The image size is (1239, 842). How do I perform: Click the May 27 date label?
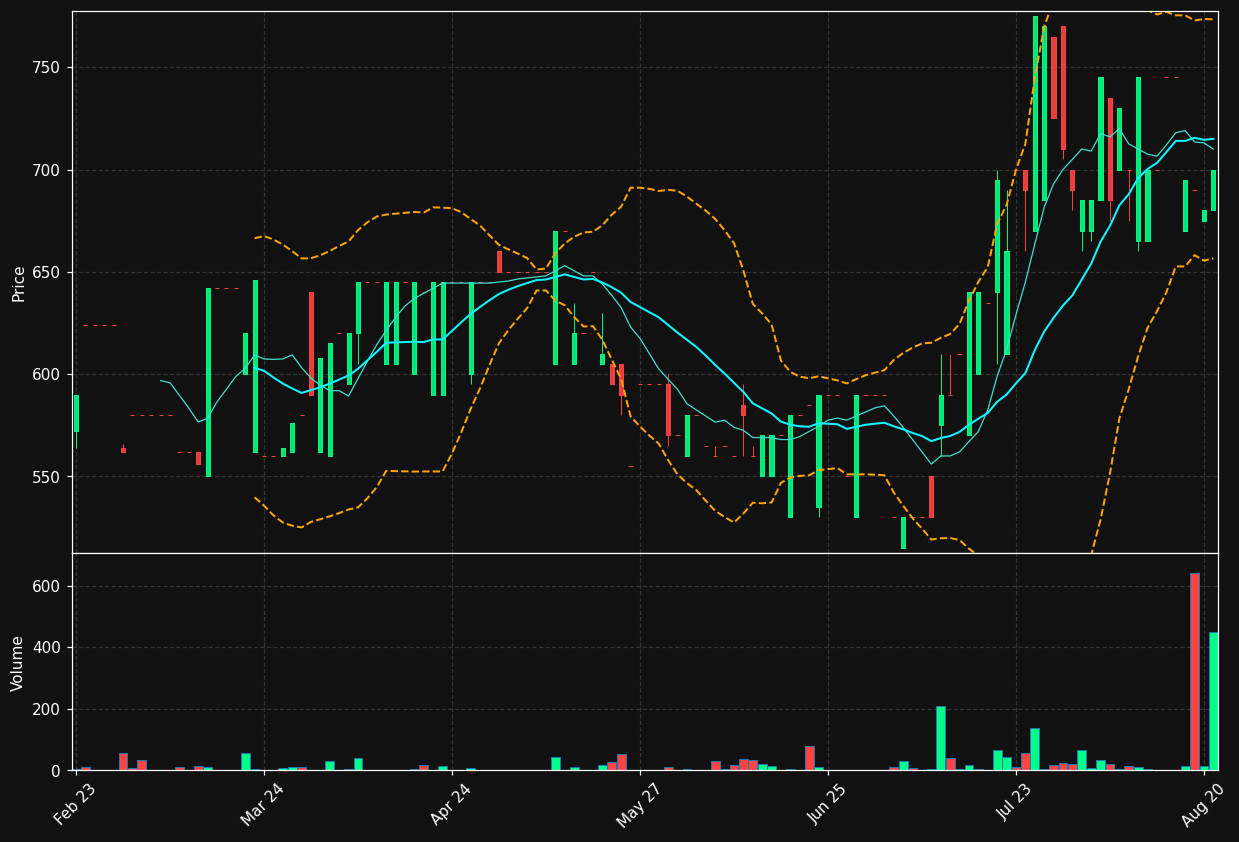point(638,804)
